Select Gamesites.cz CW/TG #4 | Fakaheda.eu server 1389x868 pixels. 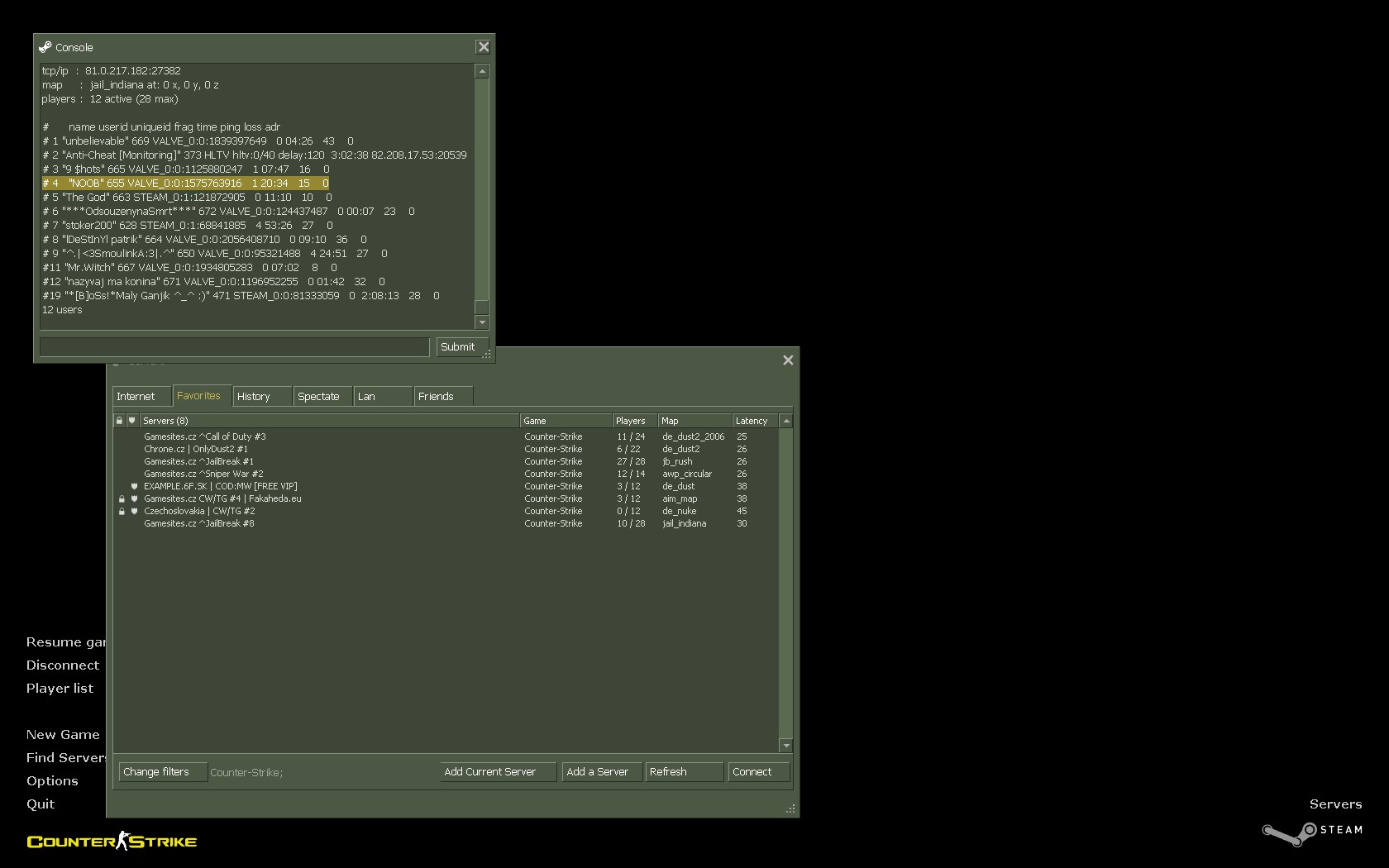[446, 498]
